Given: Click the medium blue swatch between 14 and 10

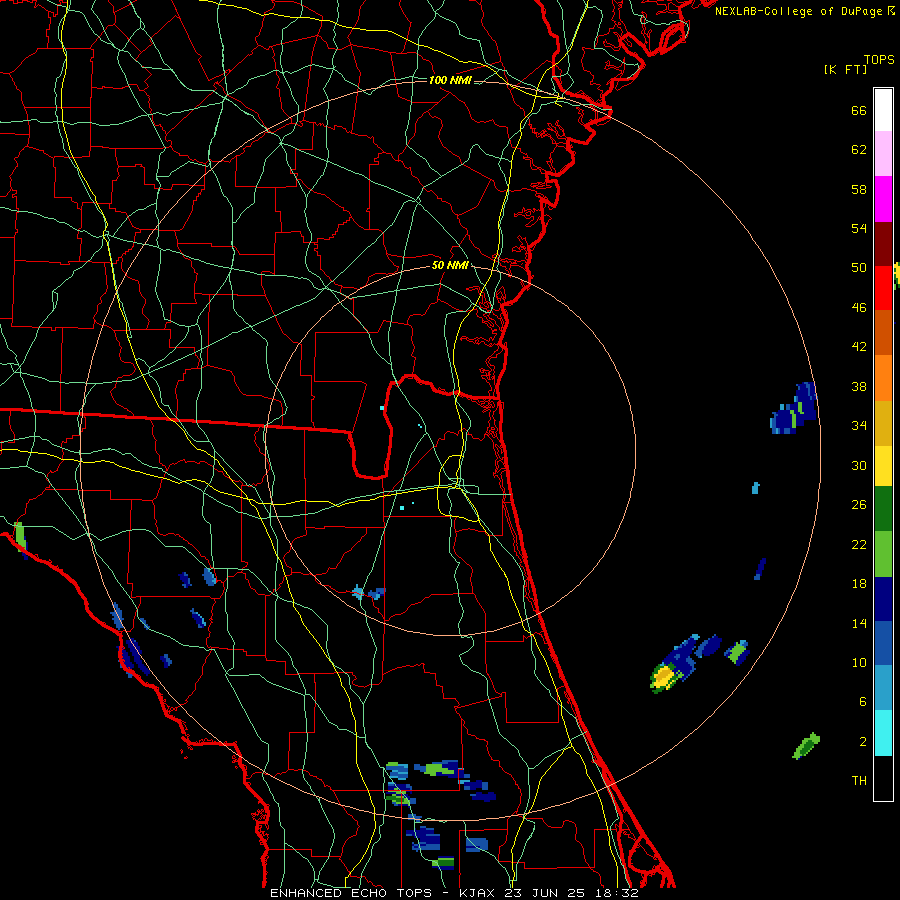Looking at the screenshot, I should tap(883, 643).
